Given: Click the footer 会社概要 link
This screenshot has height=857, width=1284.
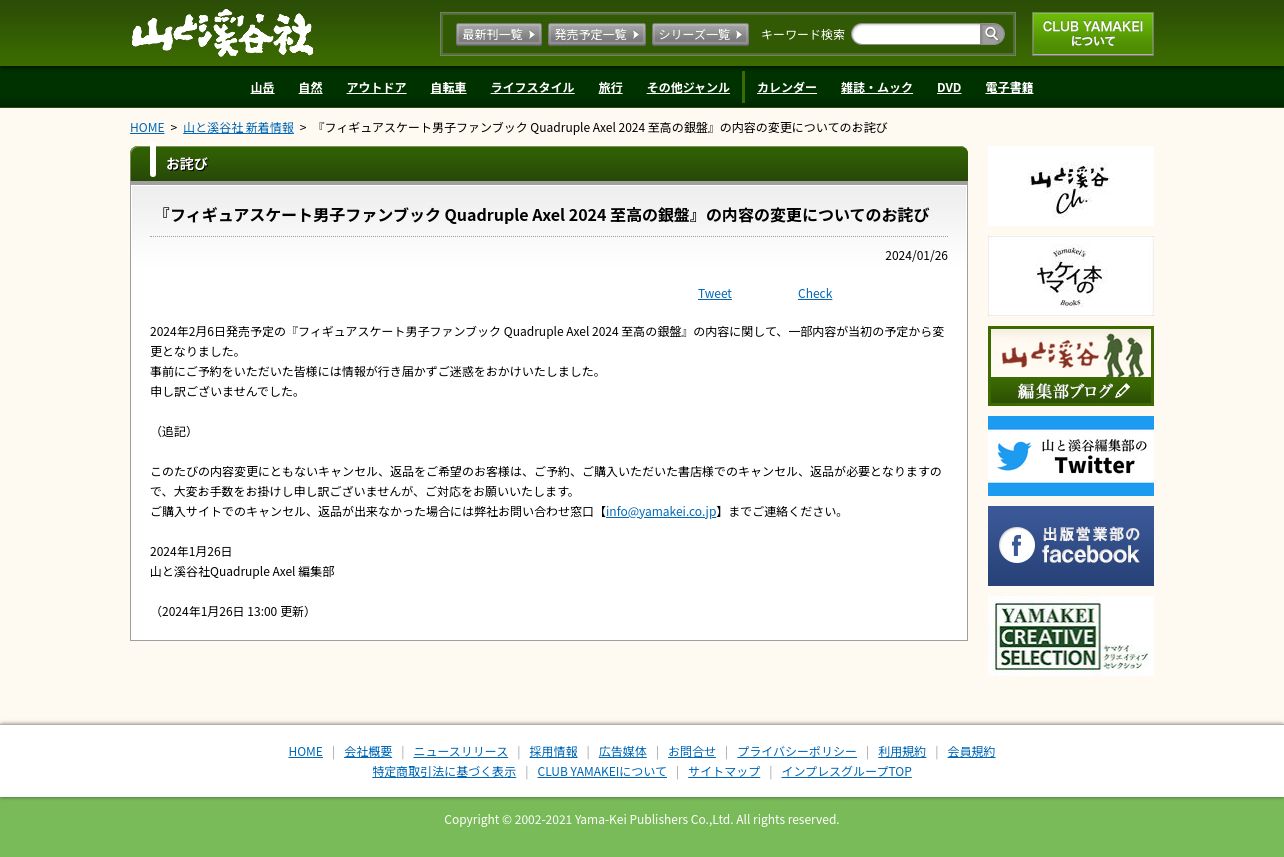Looking at the screenshot, I should 368,752.
